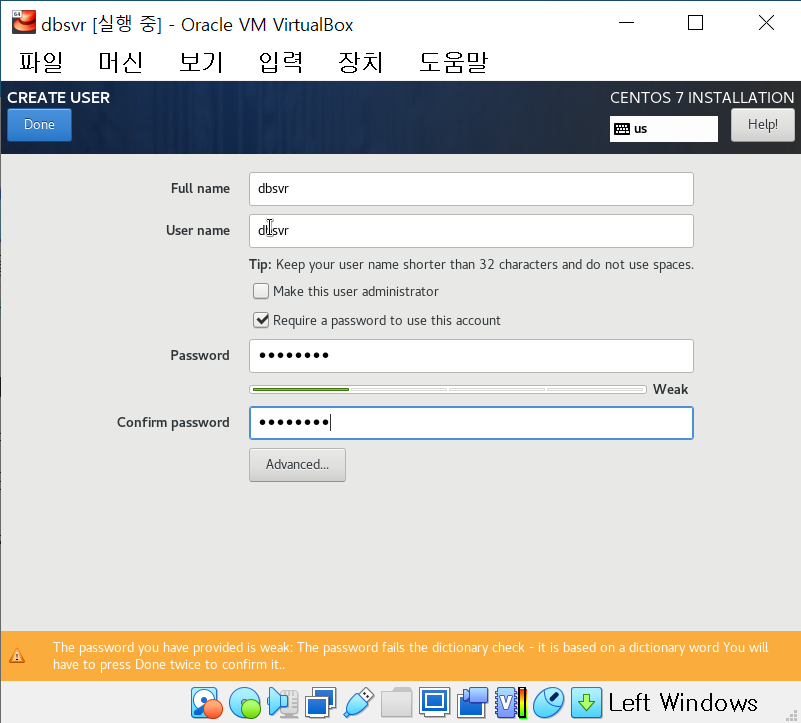801x723 pixels.
Task: Open the audio status indicator icon
Action: coord(283,703)
